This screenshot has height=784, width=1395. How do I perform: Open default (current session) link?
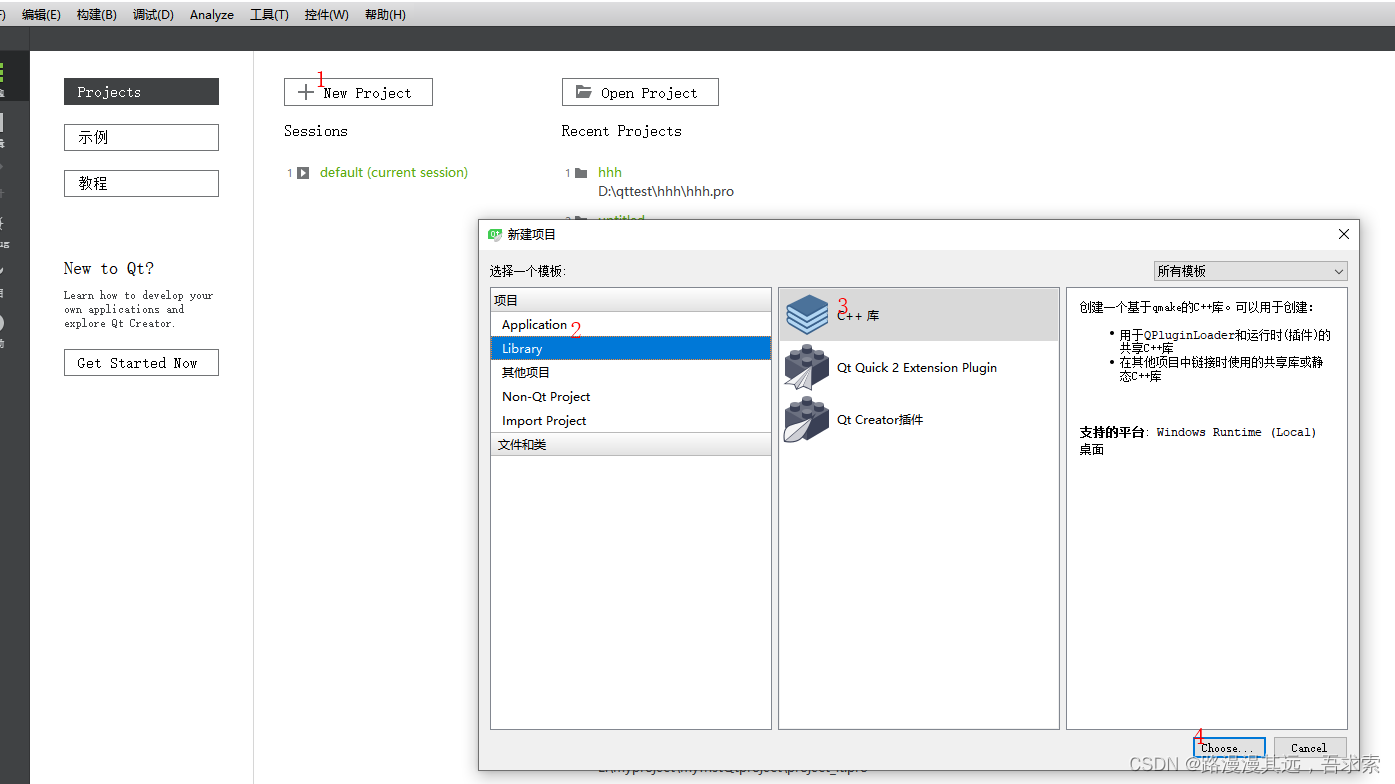pos(394,173)
